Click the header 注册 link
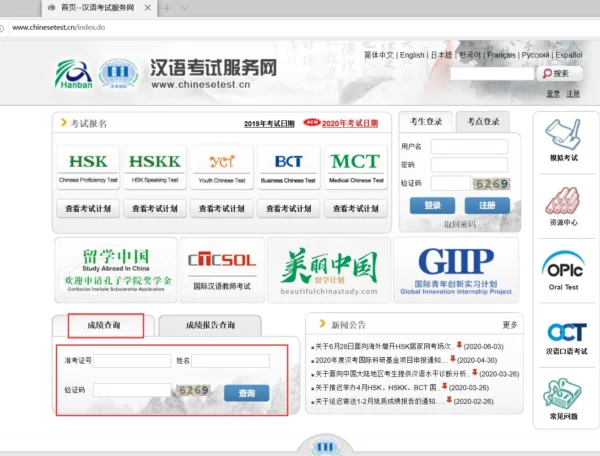 573,94
